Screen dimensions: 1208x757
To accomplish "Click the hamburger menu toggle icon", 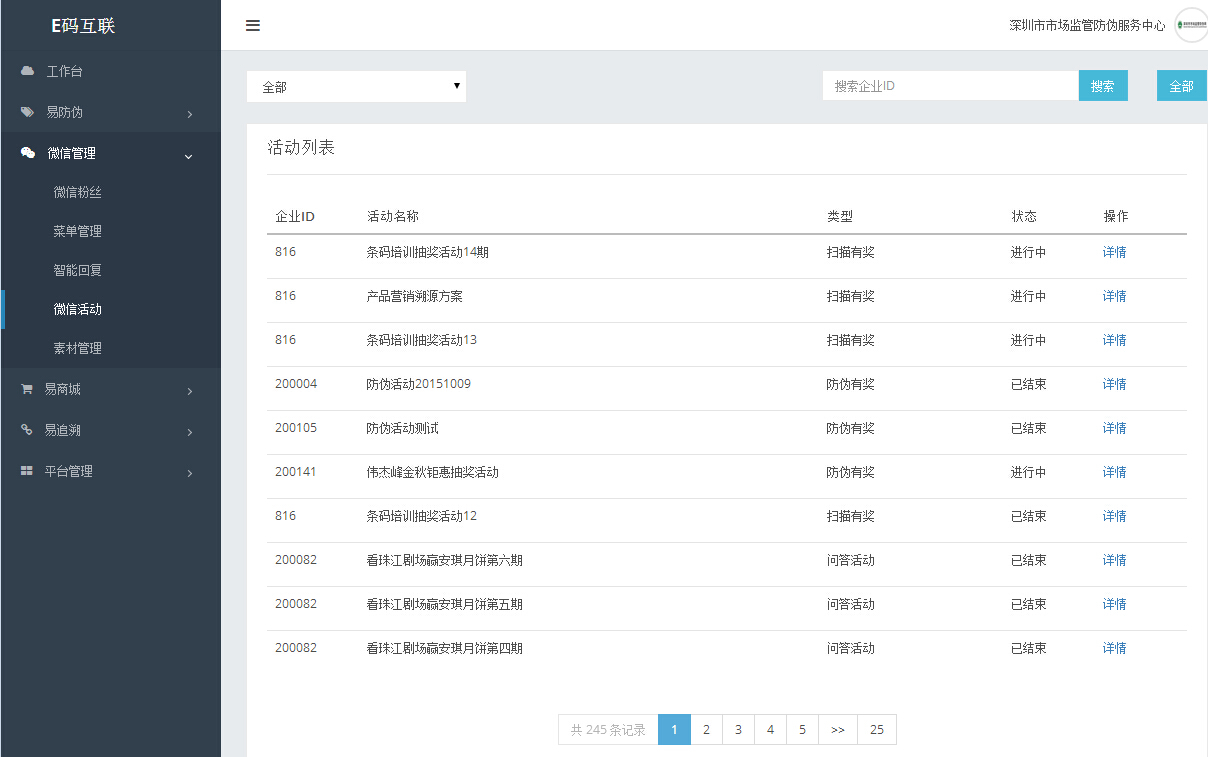I will 253,26.
